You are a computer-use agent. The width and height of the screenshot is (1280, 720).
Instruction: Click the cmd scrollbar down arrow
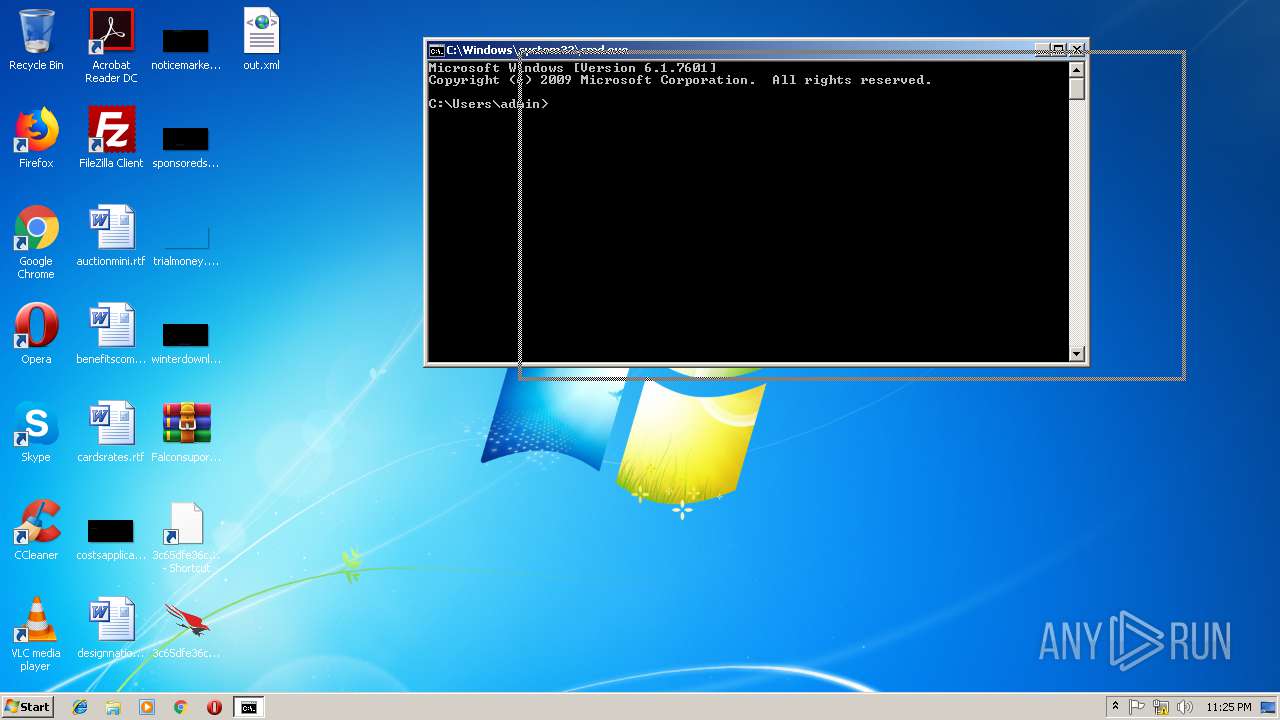point(1077,353)
